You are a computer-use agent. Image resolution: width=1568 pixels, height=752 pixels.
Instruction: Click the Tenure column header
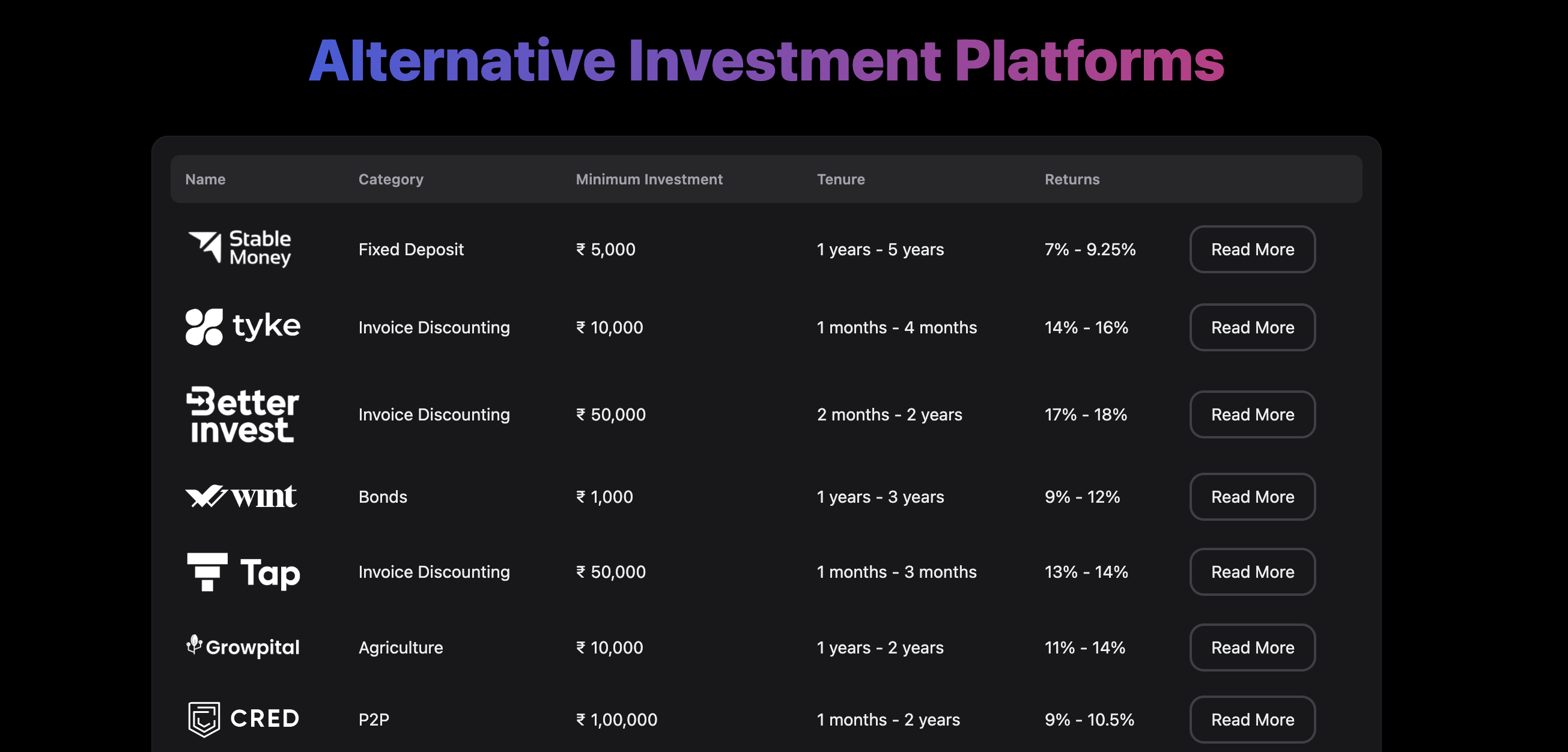[x=840, y=180]
